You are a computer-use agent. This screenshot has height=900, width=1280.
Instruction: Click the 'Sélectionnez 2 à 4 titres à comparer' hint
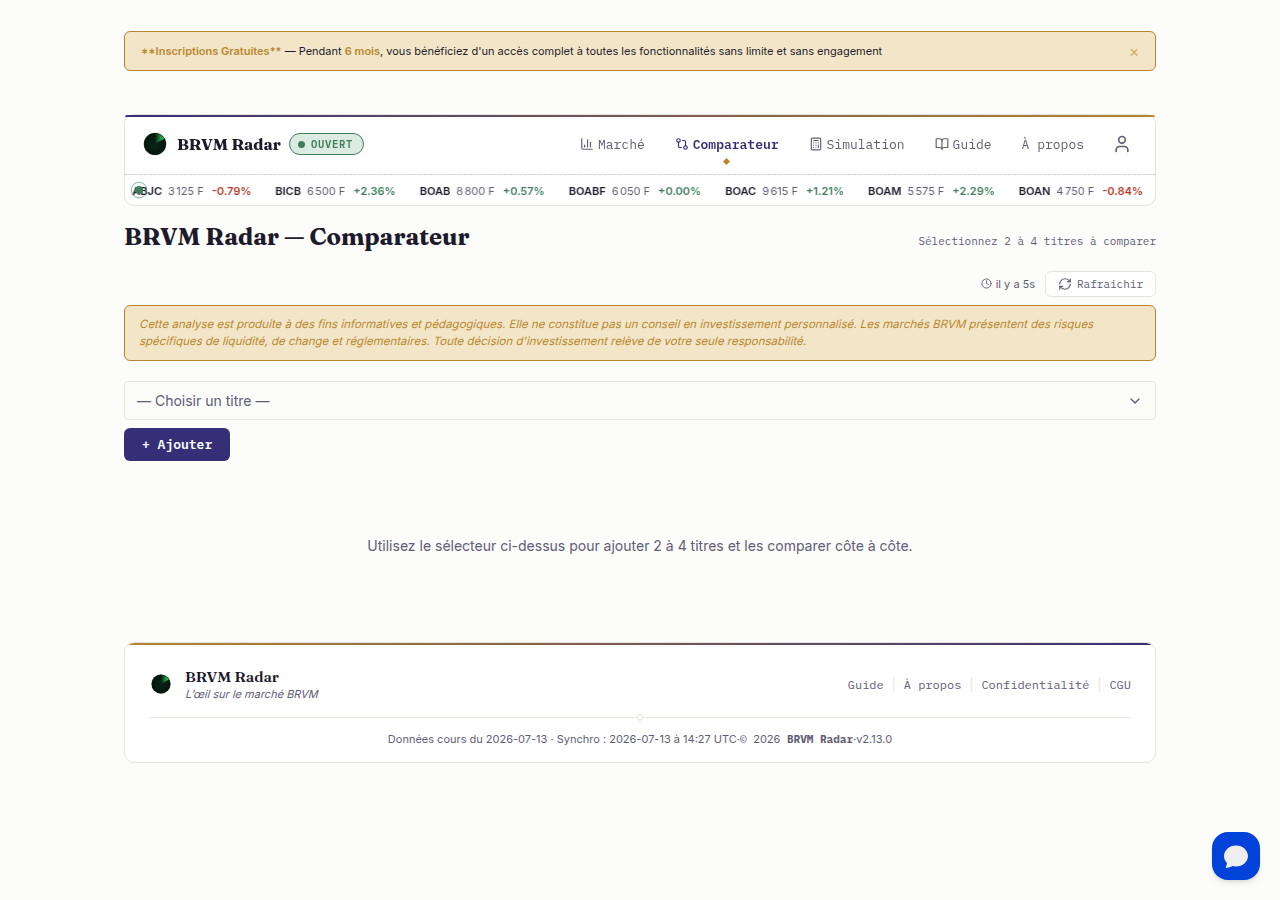(x=1037, y=241)
